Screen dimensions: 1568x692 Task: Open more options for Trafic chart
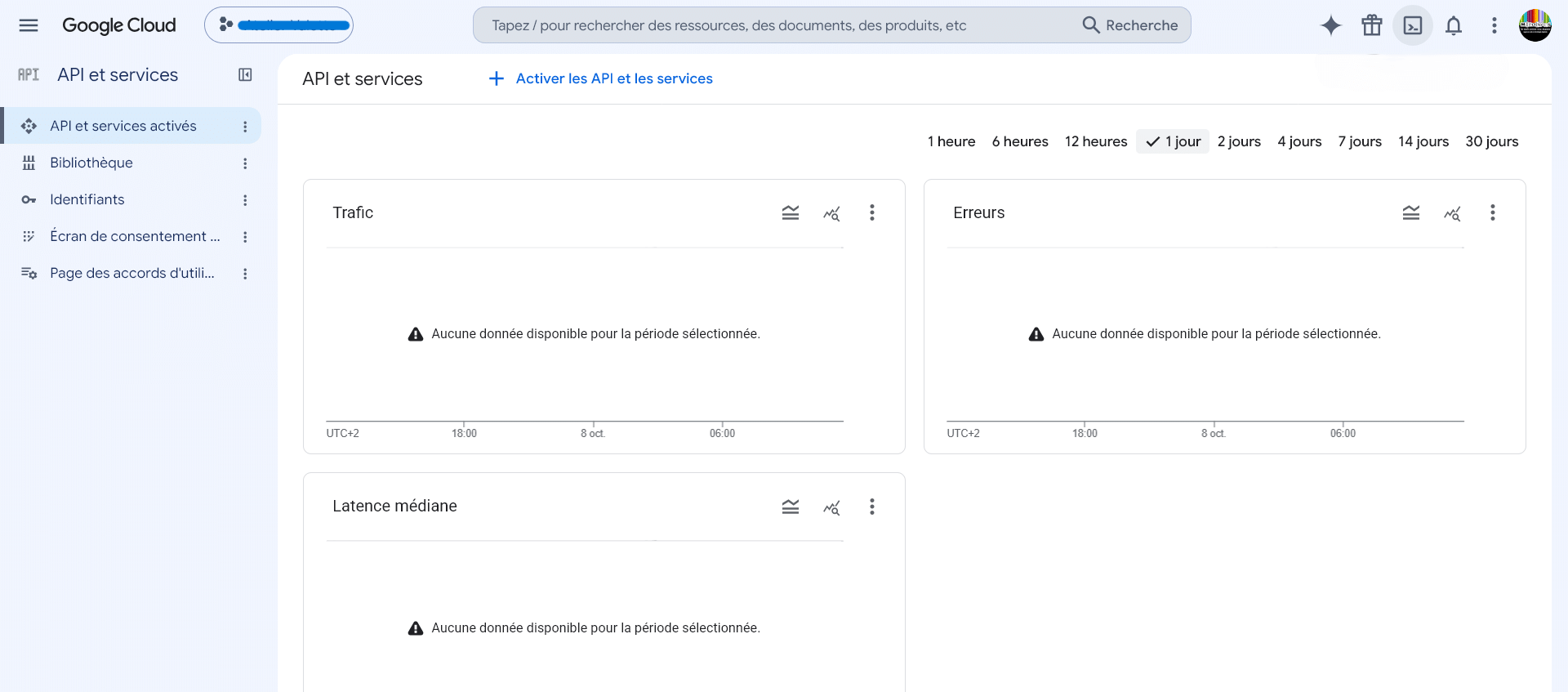coord(872,213)
